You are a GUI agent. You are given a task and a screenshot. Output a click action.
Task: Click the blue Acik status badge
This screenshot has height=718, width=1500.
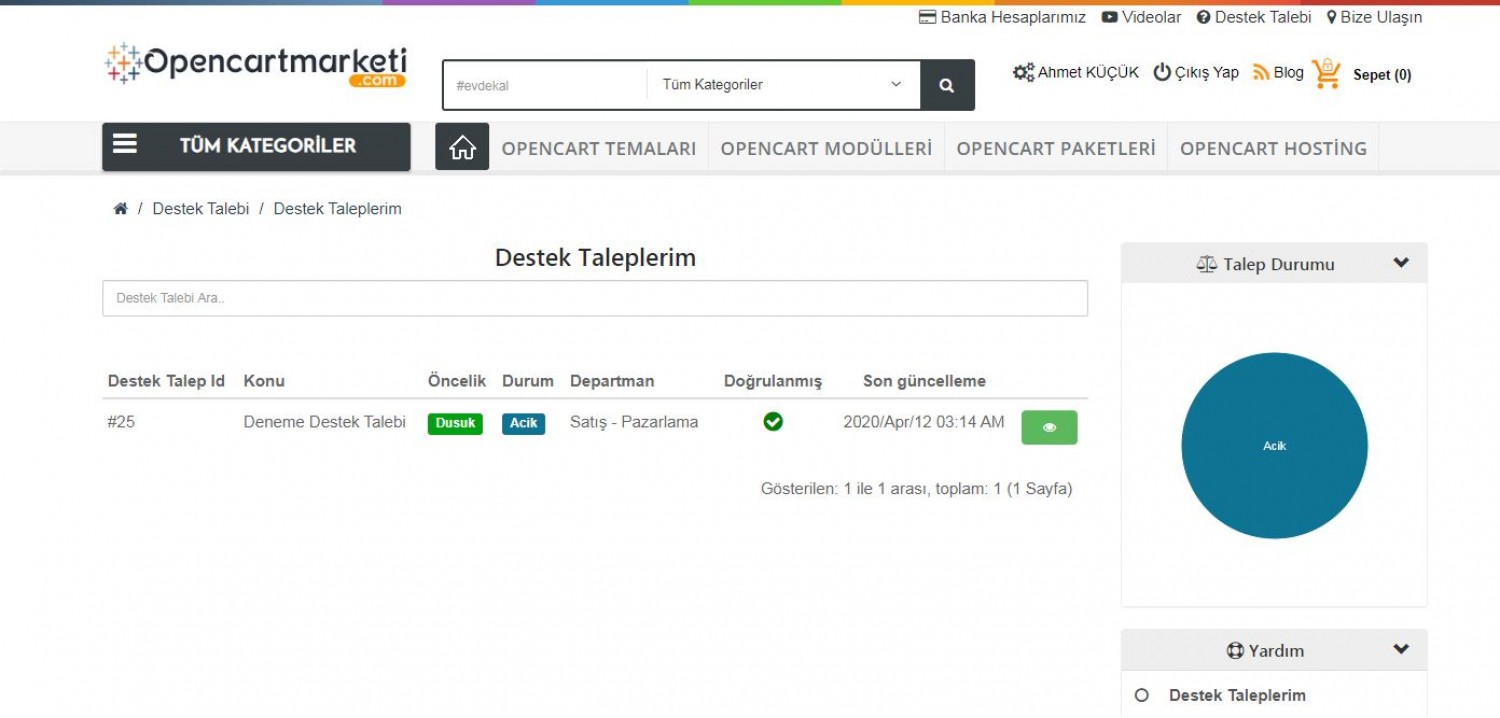pos(523,423)
